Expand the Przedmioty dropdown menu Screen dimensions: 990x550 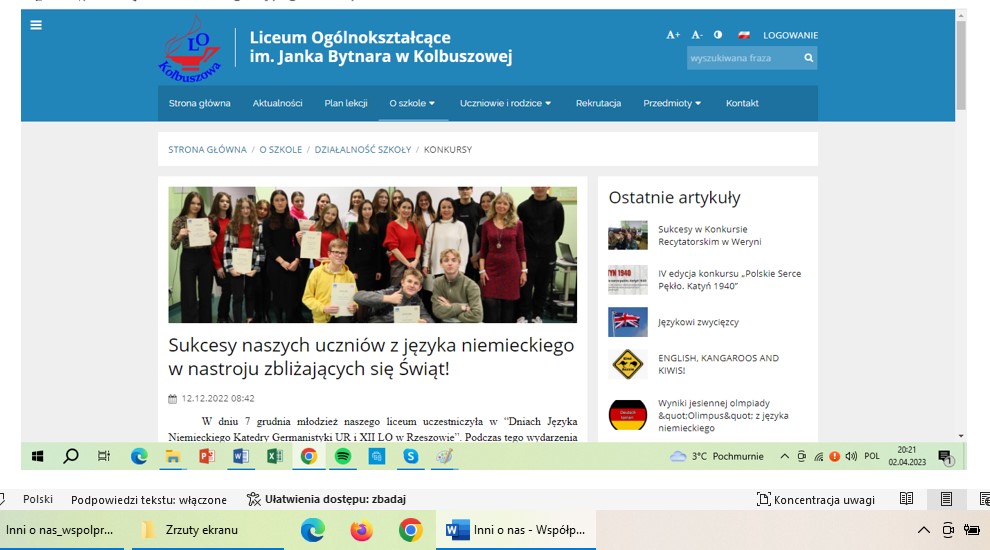pyautogui.click(x=671, y=103)
